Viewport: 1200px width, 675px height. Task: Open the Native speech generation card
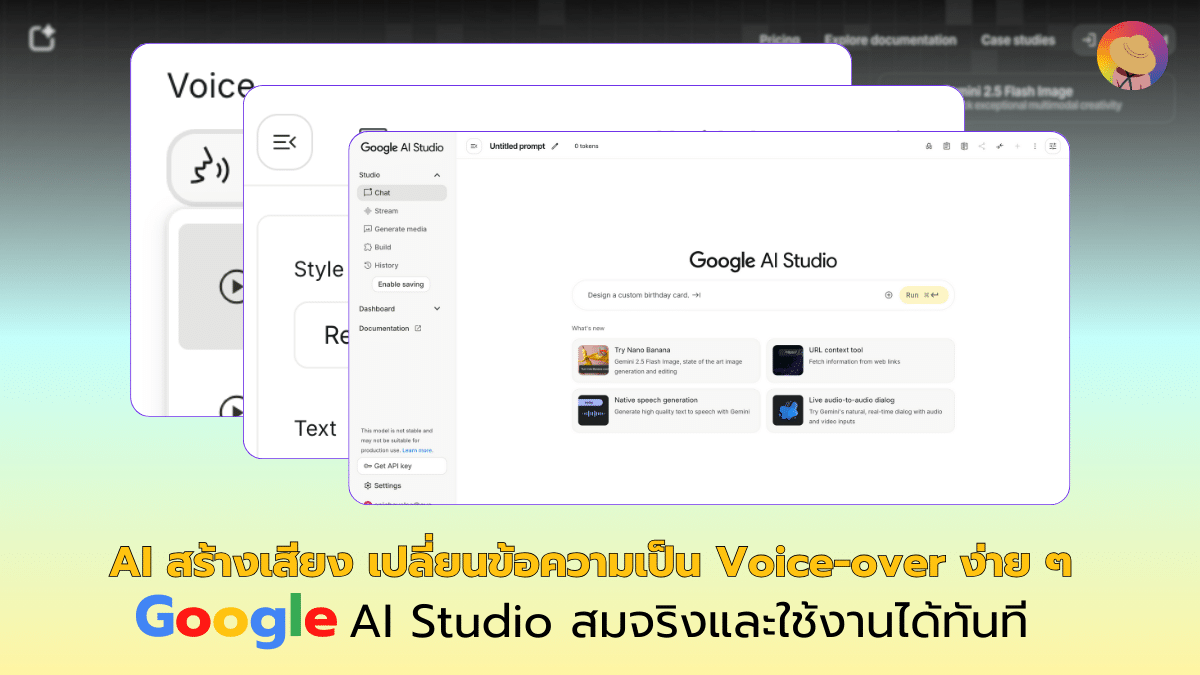666,410
